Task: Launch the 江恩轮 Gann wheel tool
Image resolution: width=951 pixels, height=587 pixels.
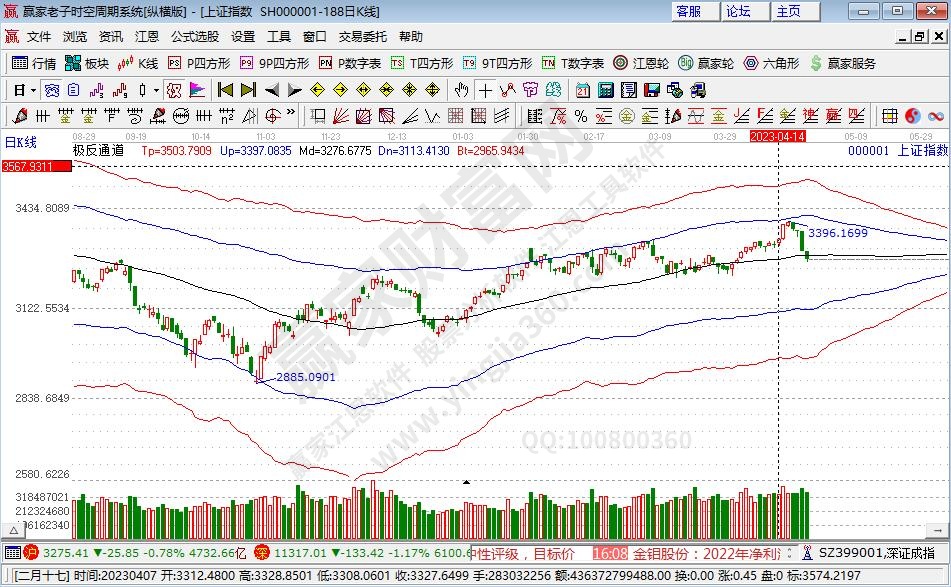Action: 642,63
